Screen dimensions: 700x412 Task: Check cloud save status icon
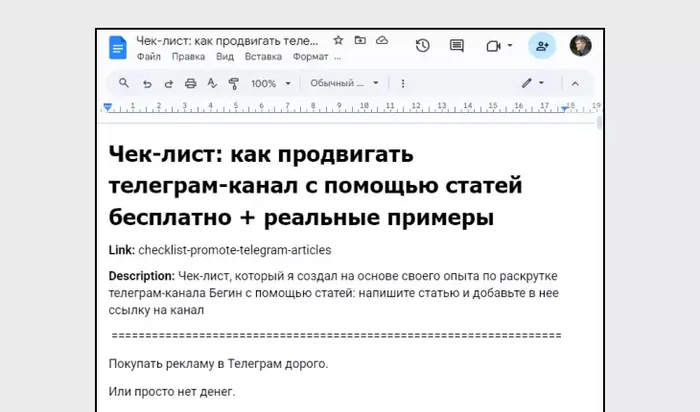click(382, 41)
